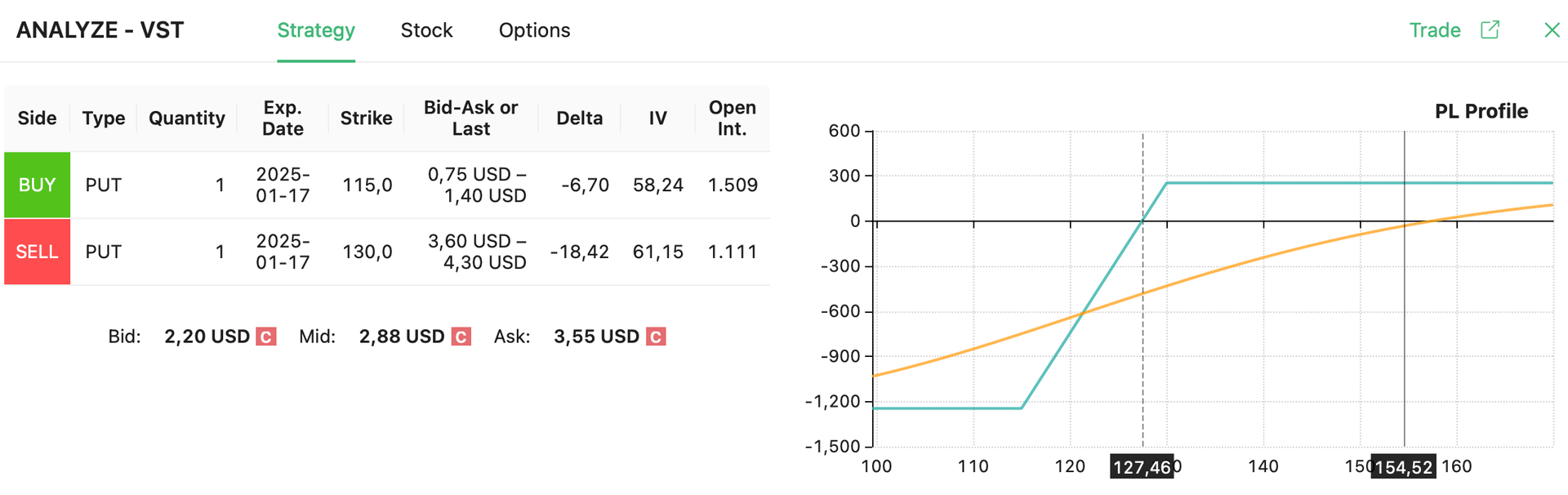Viewport: 1568px width, 495px height.
Task: Open Trade in new window via external-link icon
Action: coord(1490,29)
